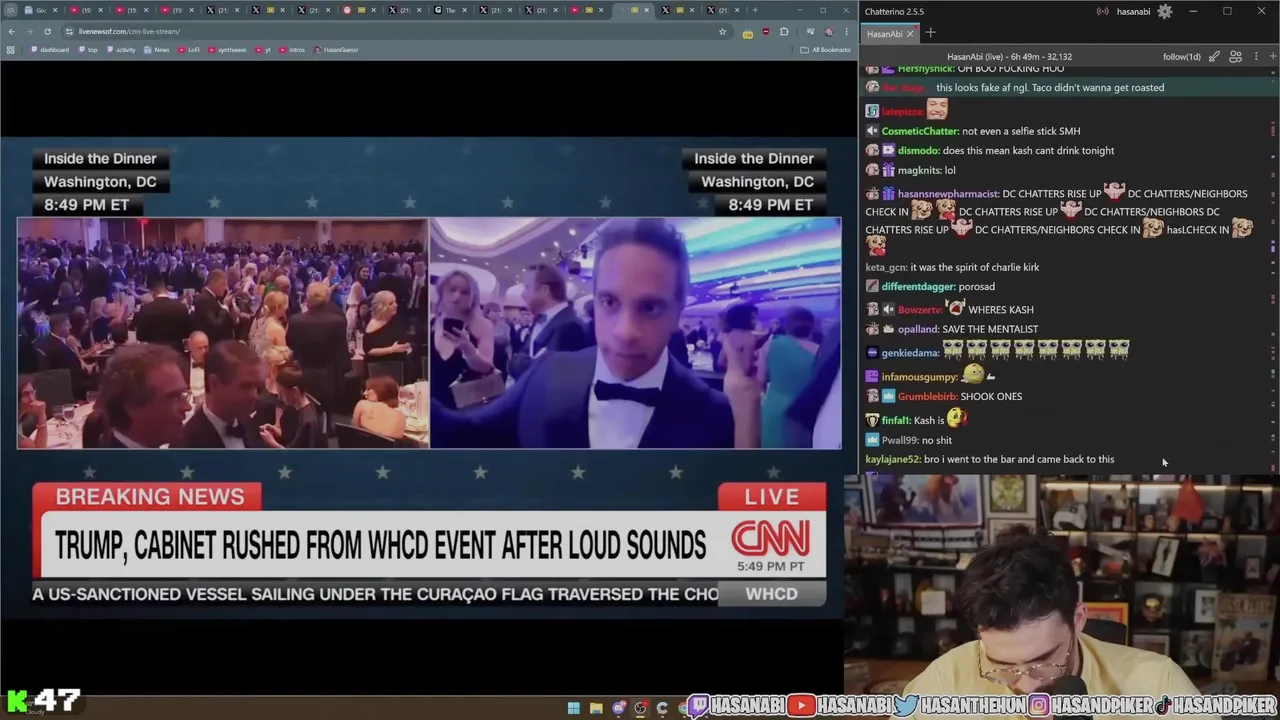Click username differentdagger in chat
This screenshot has height=720, width=1280.
click(x=918, y=287)
